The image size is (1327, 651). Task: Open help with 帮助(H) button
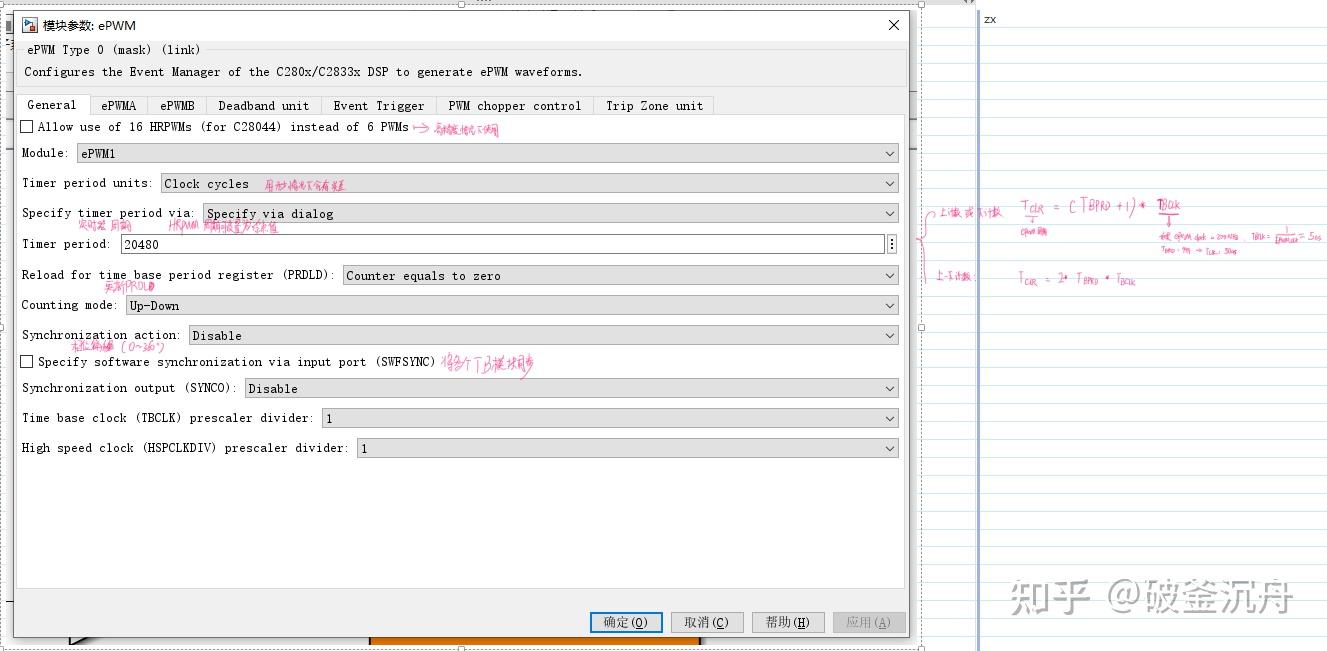click(x=788, y=622)
